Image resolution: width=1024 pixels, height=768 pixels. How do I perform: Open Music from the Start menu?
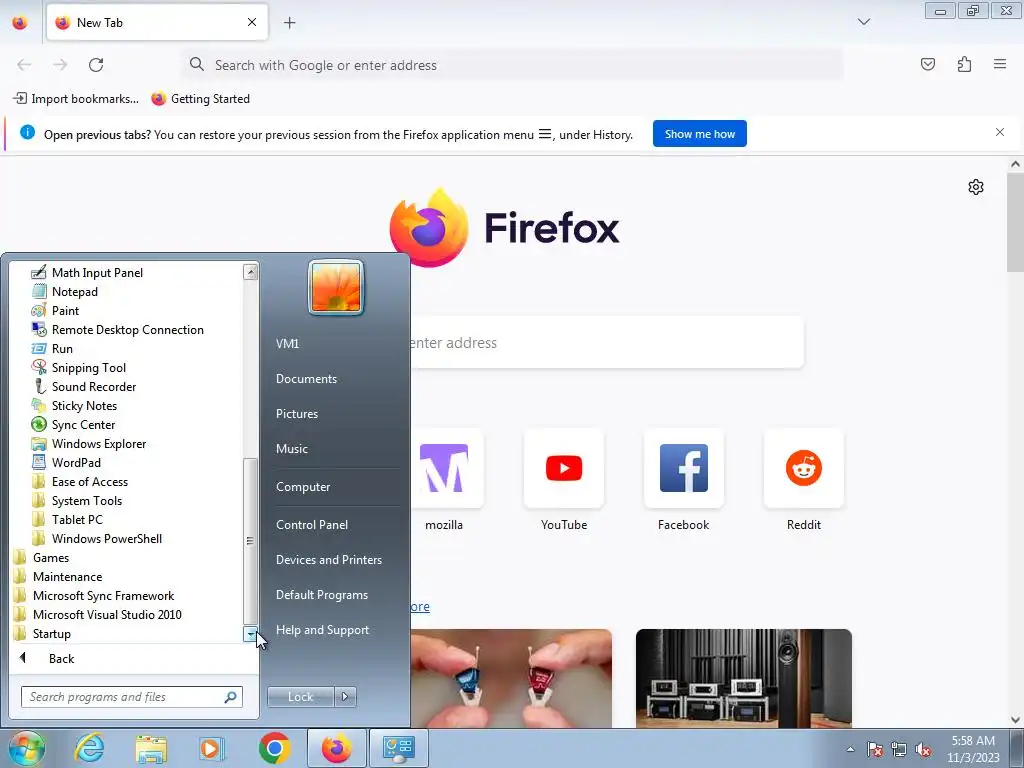291,448
